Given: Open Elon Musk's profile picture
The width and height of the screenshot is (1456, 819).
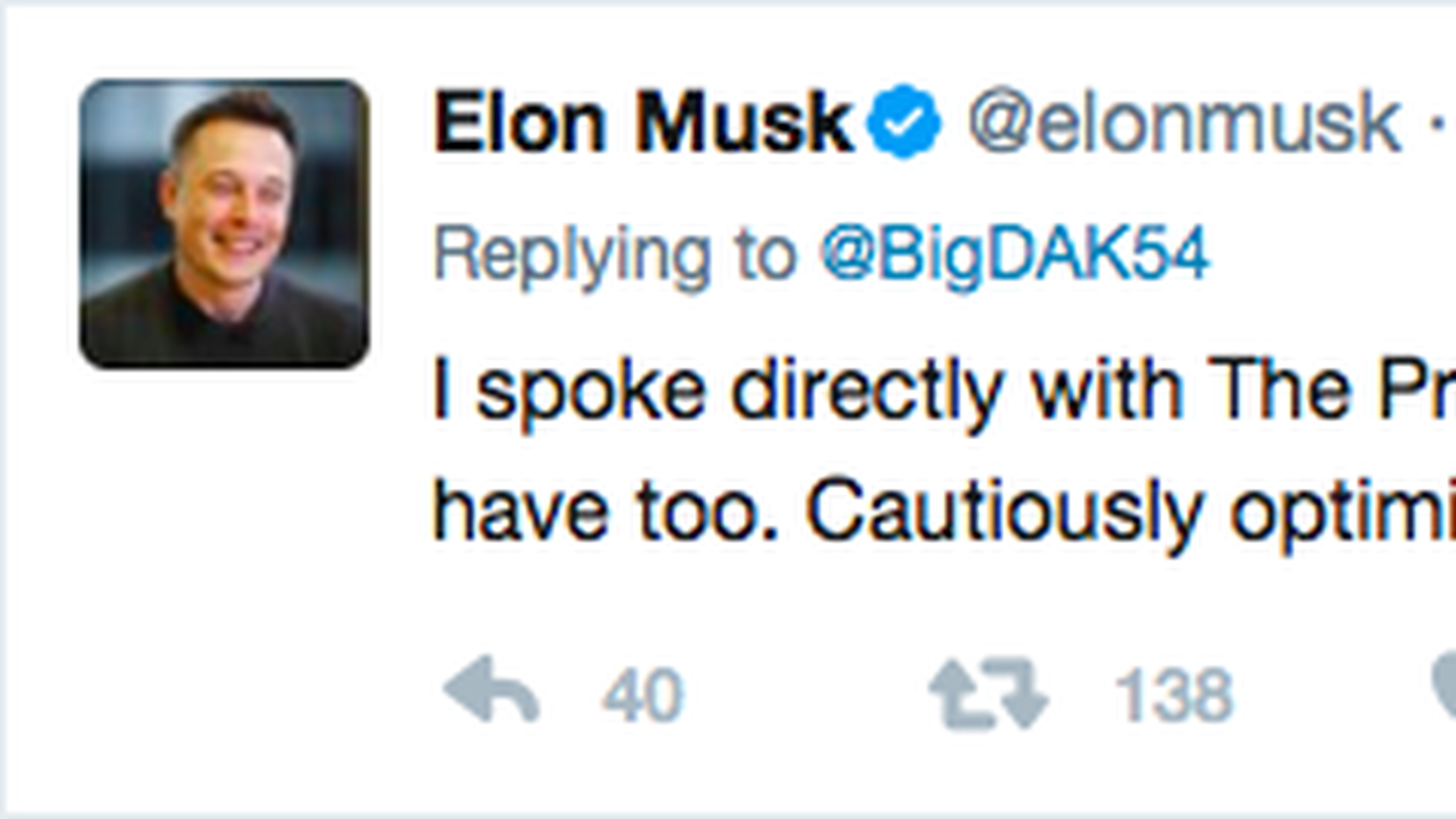Looking at the screenshot, I should 224,224.
